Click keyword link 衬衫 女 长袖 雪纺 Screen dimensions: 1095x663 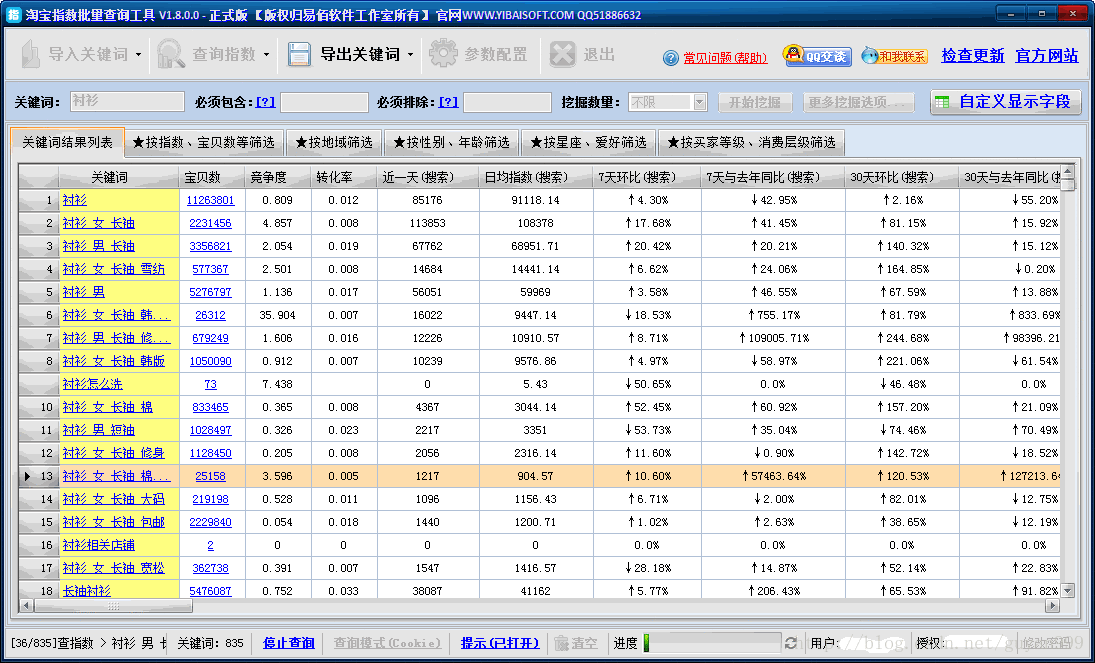pos(114,269)
